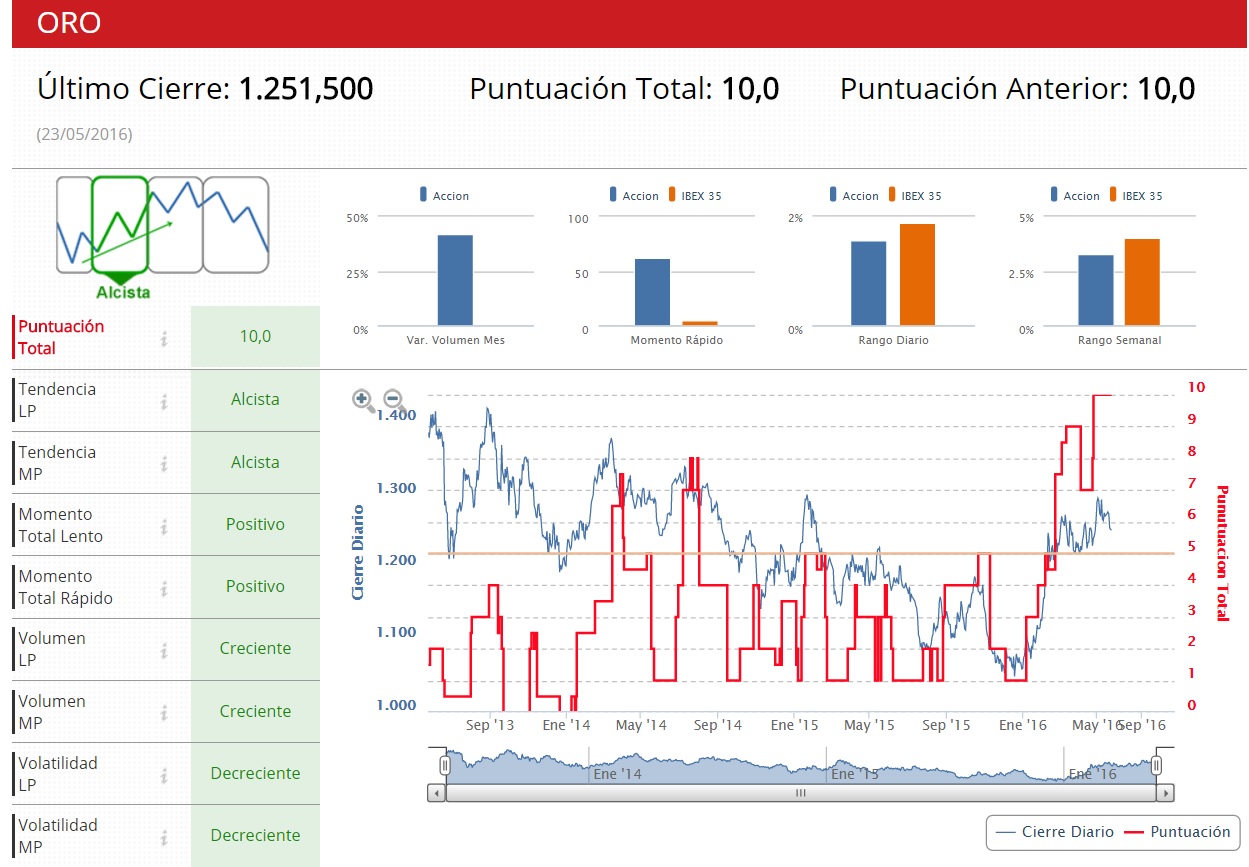
Task: Click the orange IBEX 35 bar in Rango Semanal
Action: pos(1142,282)
